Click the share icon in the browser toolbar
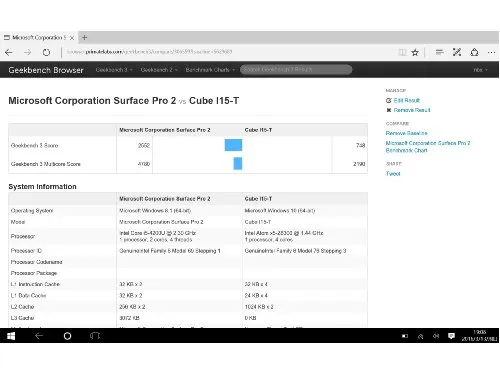 474,52
